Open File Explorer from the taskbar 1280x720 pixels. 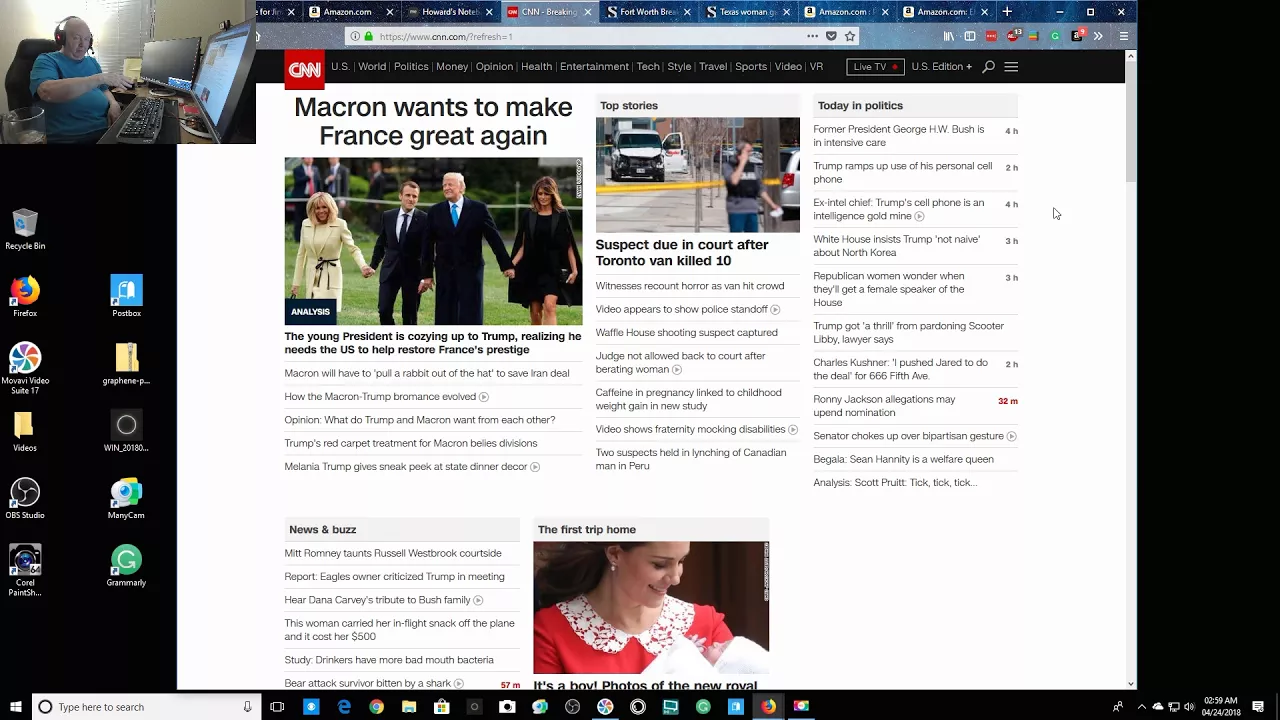(x=409, y=707)
